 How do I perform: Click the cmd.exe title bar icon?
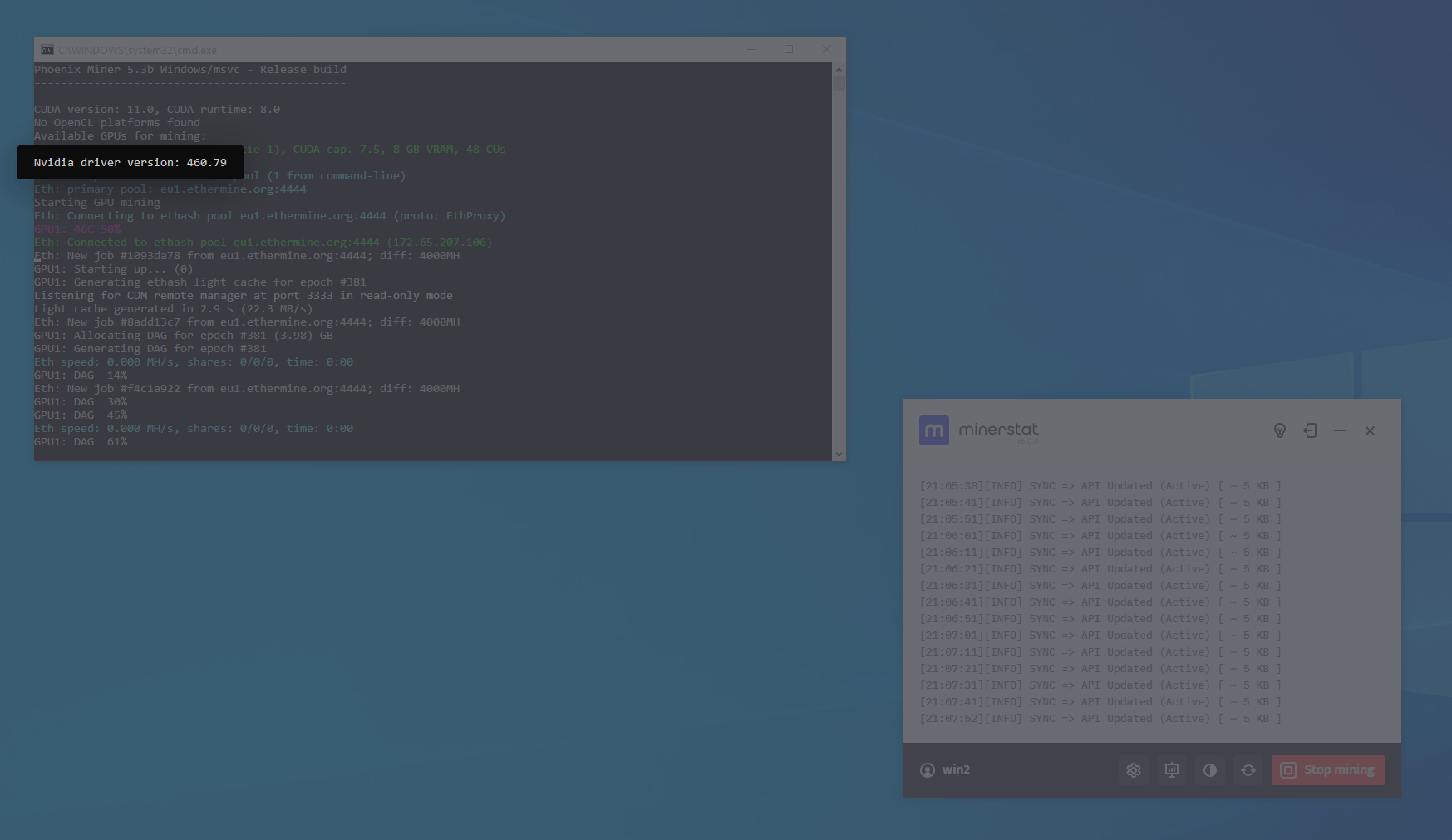(x=47, y=50)
